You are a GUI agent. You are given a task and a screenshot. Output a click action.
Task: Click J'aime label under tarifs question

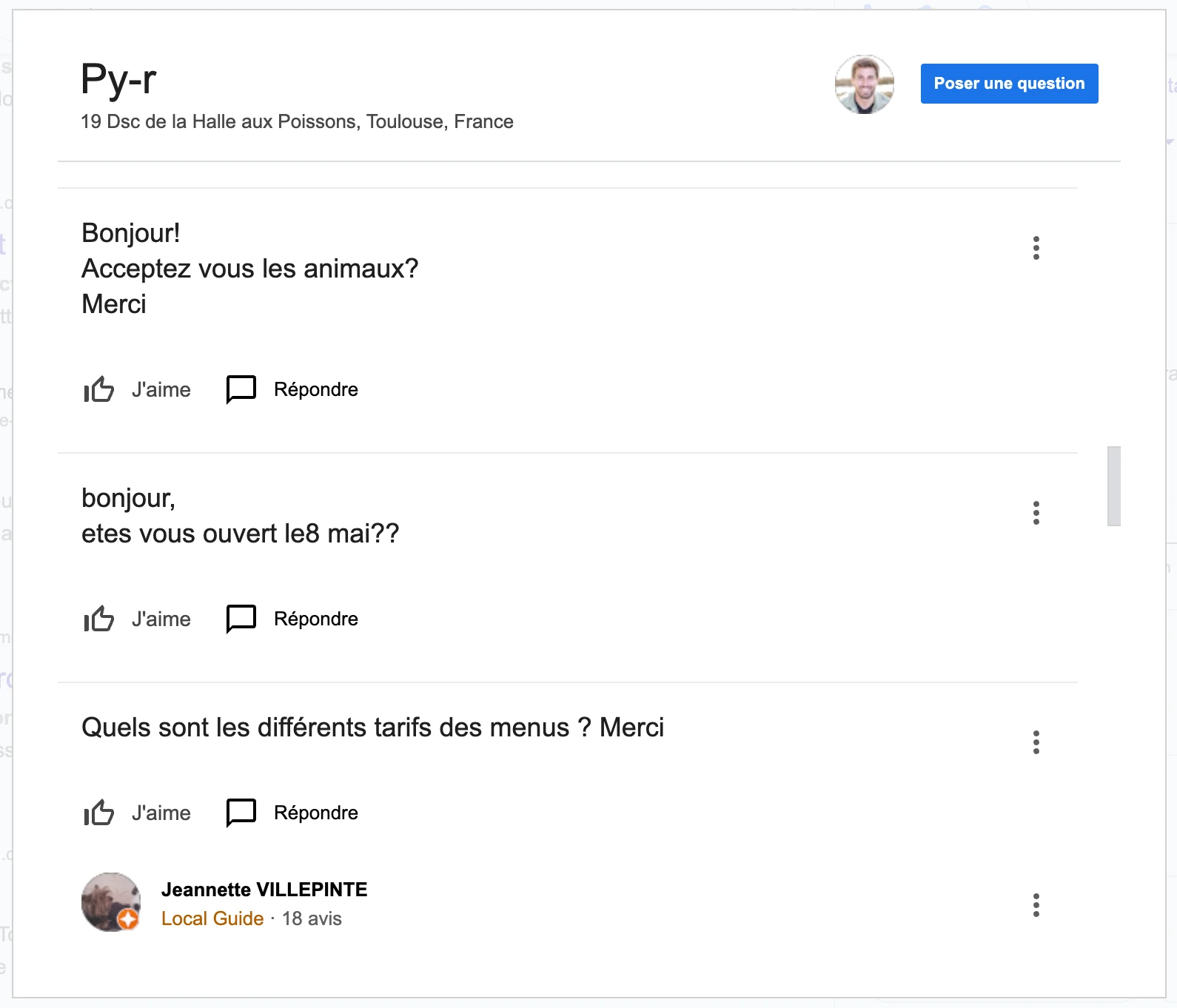pos(161,813)
